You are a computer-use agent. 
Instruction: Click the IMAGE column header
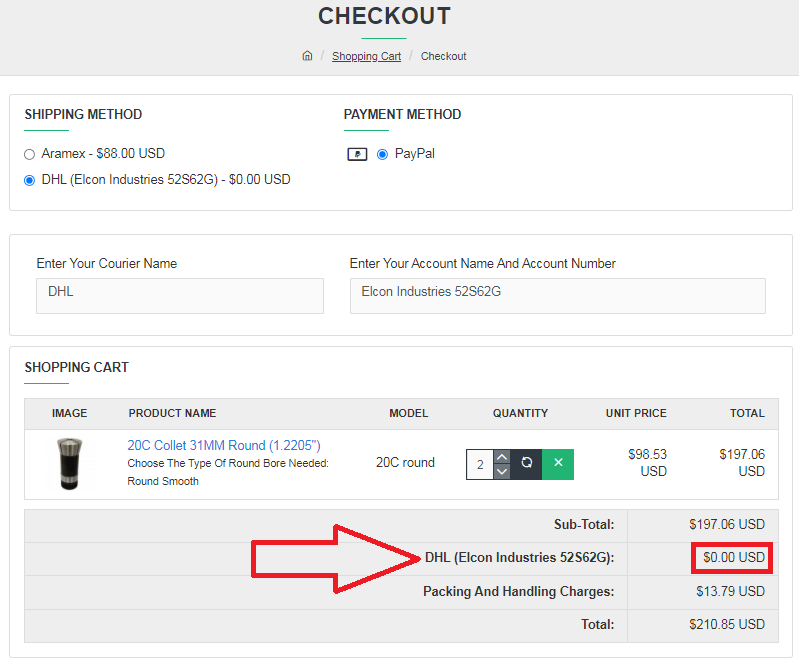click(69, 413)
